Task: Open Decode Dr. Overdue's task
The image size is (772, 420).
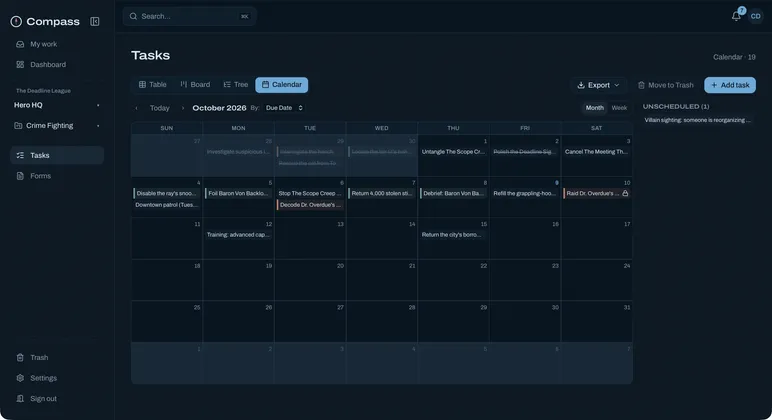Action: tap(310, 205)
